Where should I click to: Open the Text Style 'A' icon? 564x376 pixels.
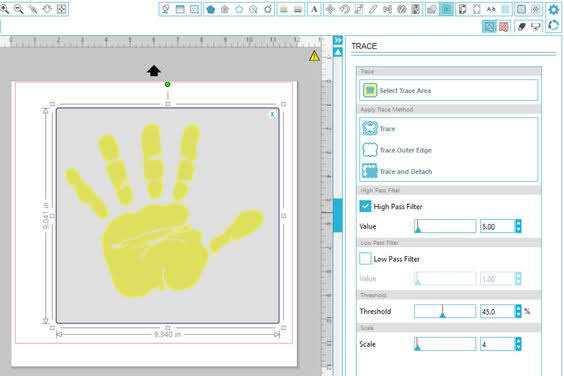(314, 9)
